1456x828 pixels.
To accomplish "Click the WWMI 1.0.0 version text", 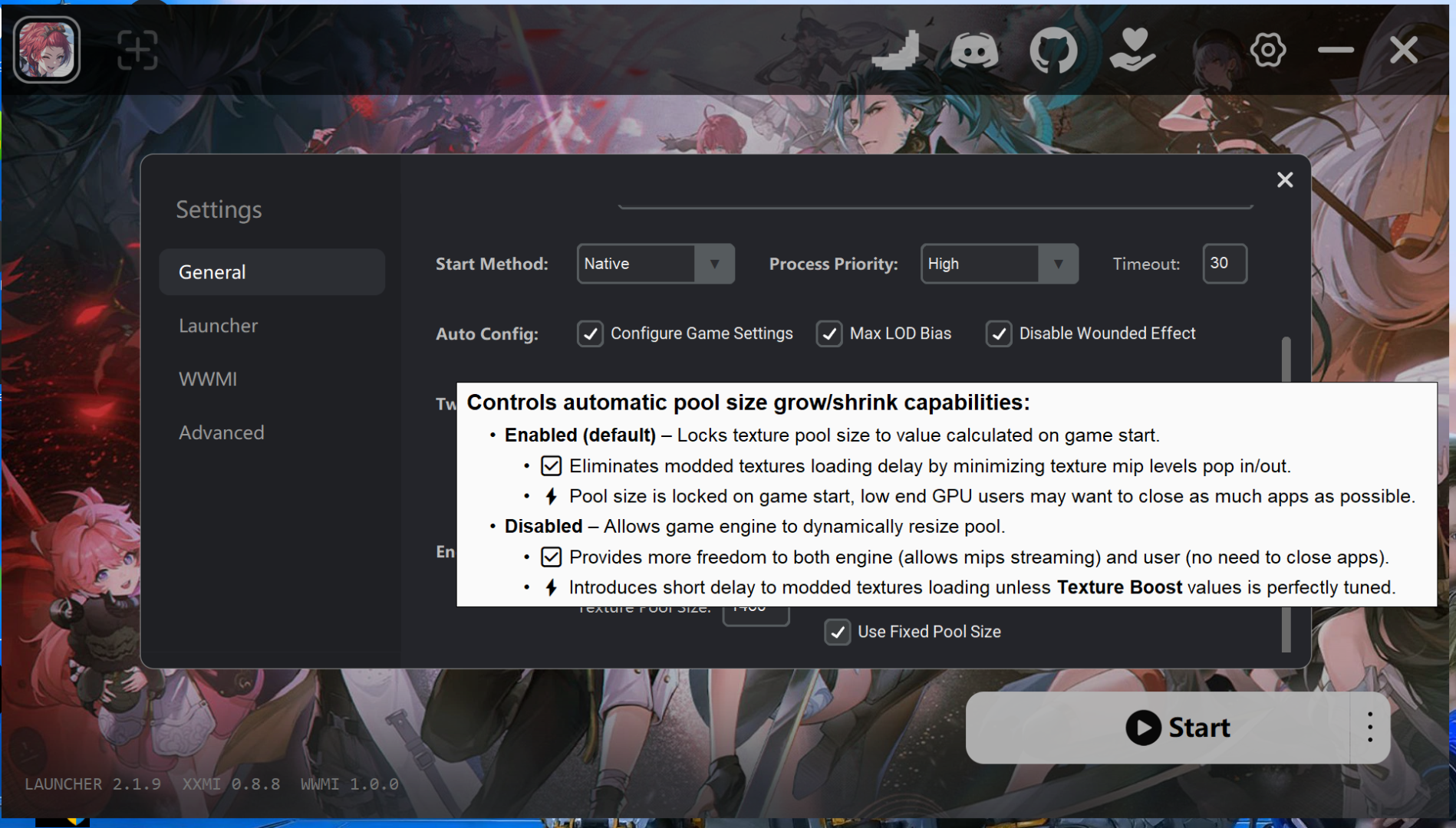I will pyautogui.click(x=350, y=784).
